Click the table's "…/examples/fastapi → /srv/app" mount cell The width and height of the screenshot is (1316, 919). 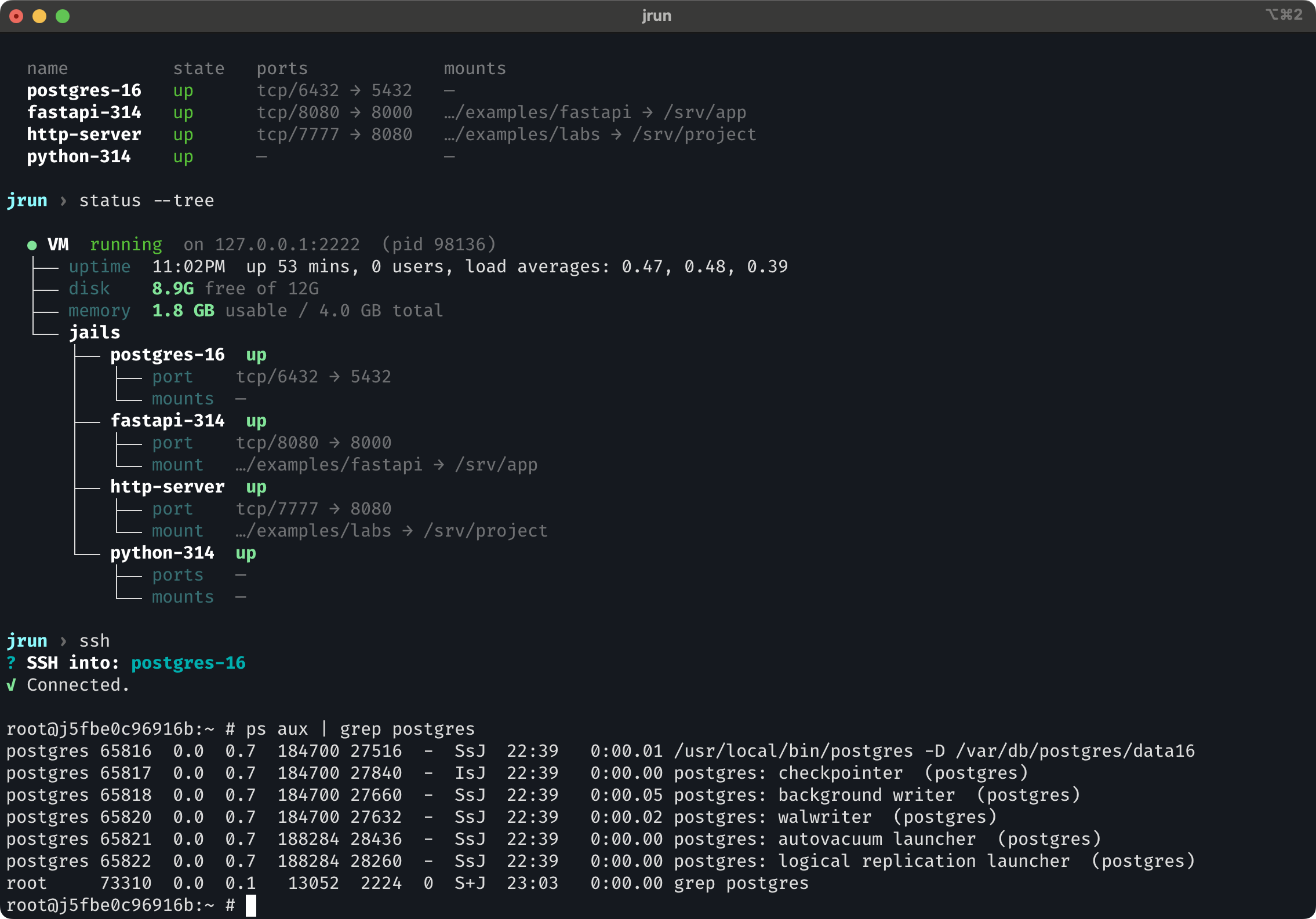595,112
